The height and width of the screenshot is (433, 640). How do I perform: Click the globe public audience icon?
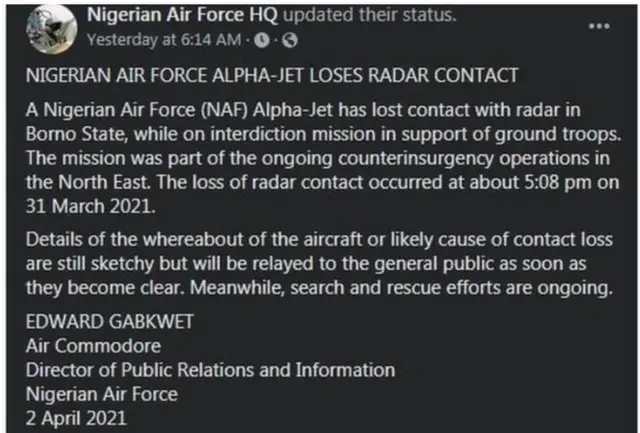[287, 40]
